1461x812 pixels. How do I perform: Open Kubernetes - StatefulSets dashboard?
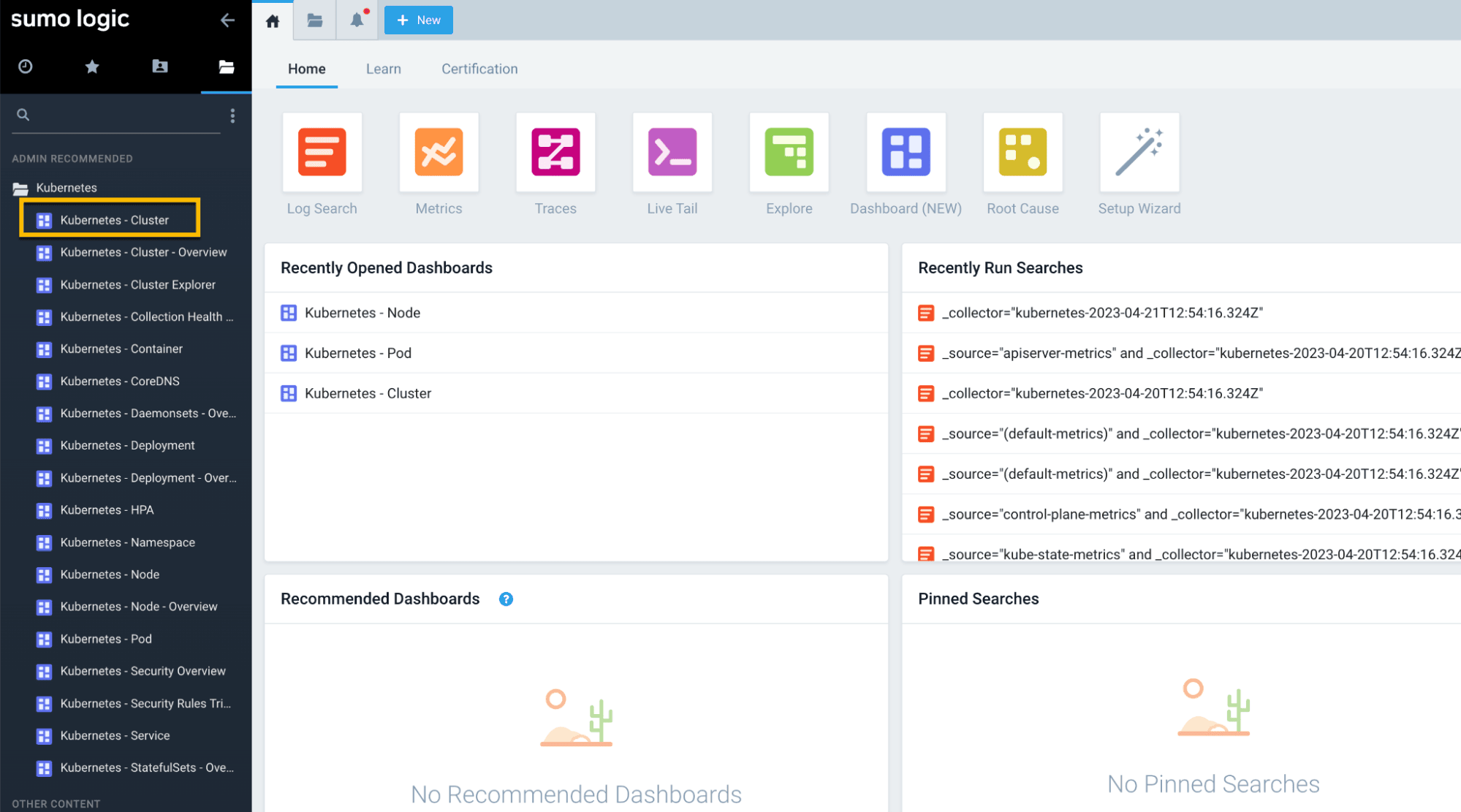pos(135,767)
